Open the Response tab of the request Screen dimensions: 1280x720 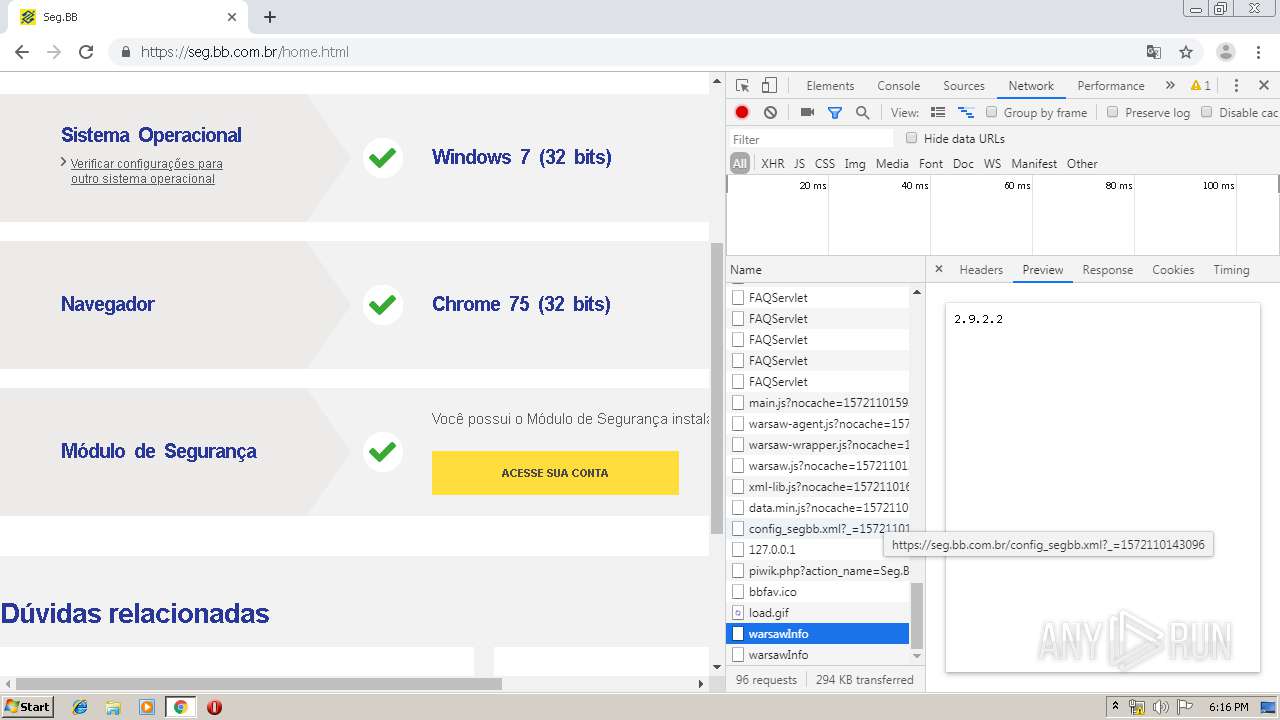click(1108, 270)
